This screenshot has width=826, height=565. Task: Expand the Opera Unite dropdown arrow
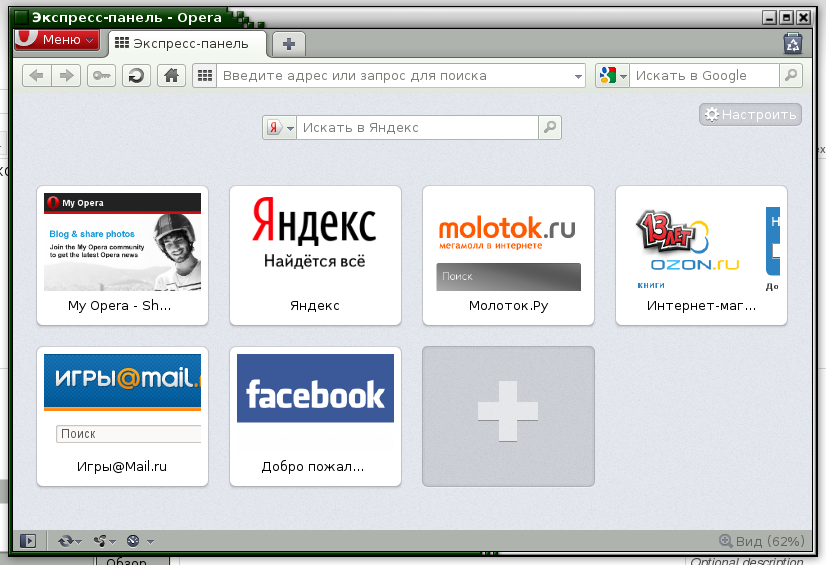coord(112,542)
